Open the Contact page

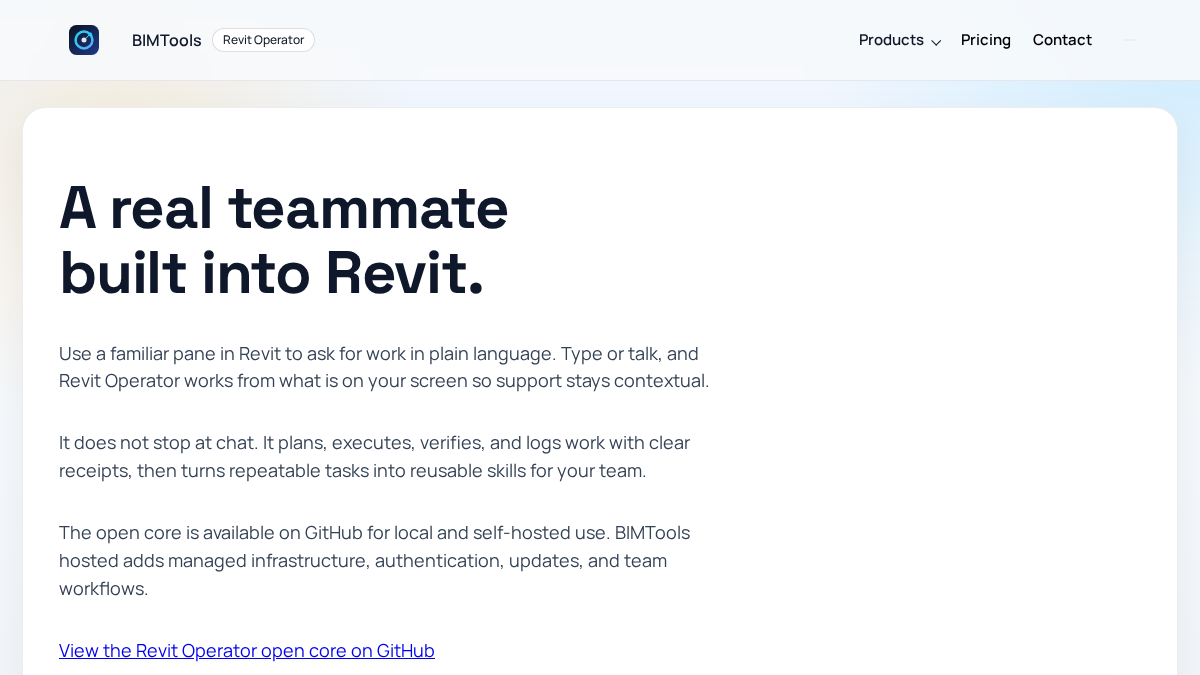click(1062, 40)
